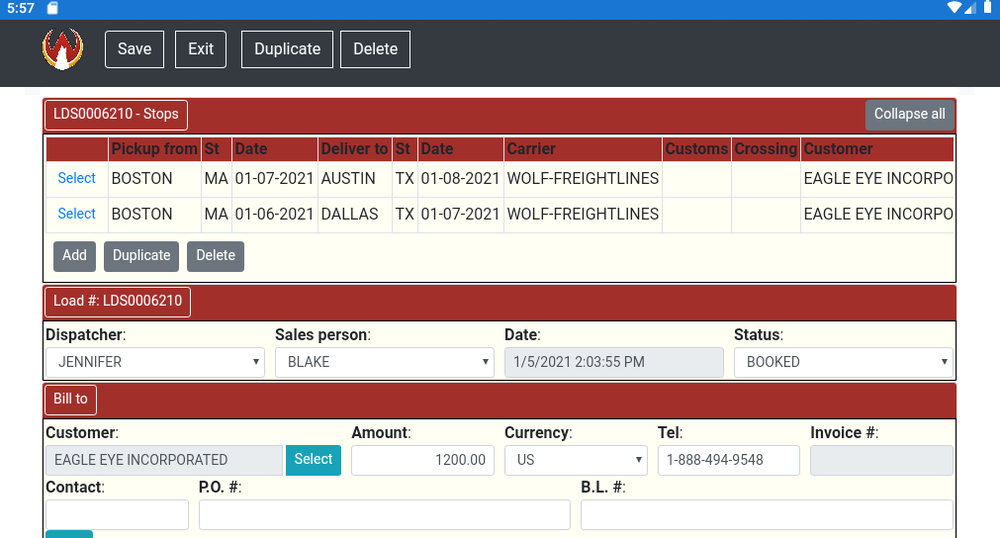Click the flame logo icon
This screenshot has height=538, width=1000.
click(62, 49)
